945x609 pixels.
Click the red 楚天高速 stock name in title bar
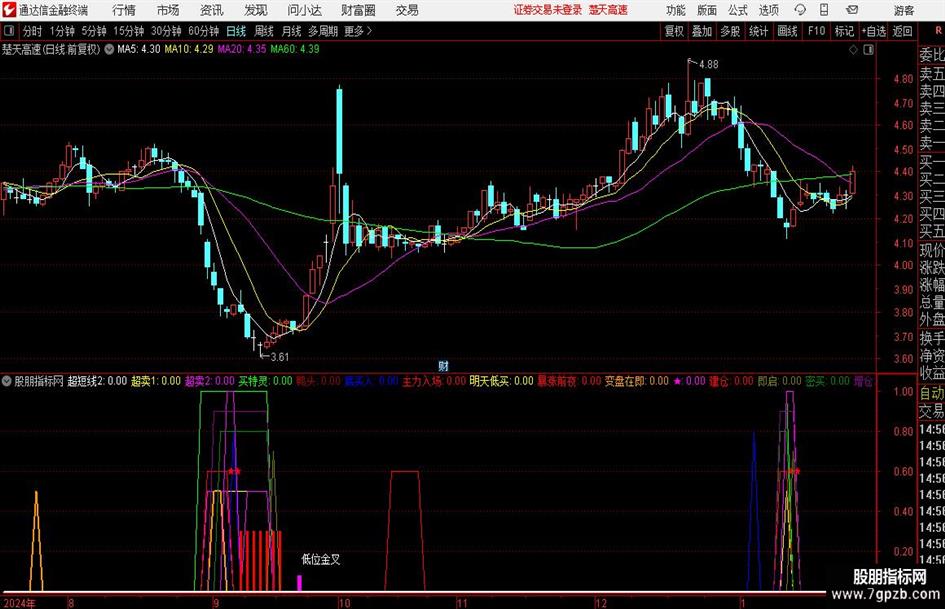608,10
